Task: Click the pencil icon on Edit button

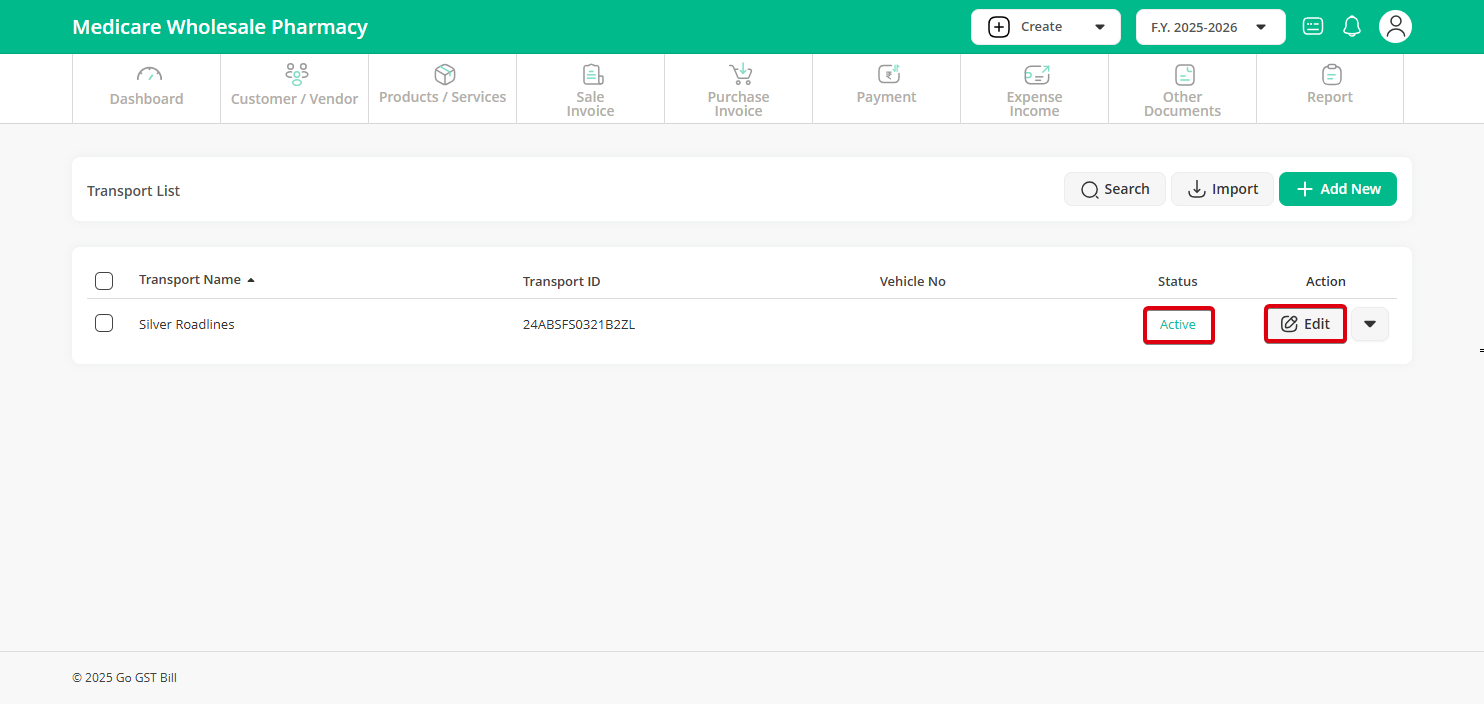Action: 1289,324
